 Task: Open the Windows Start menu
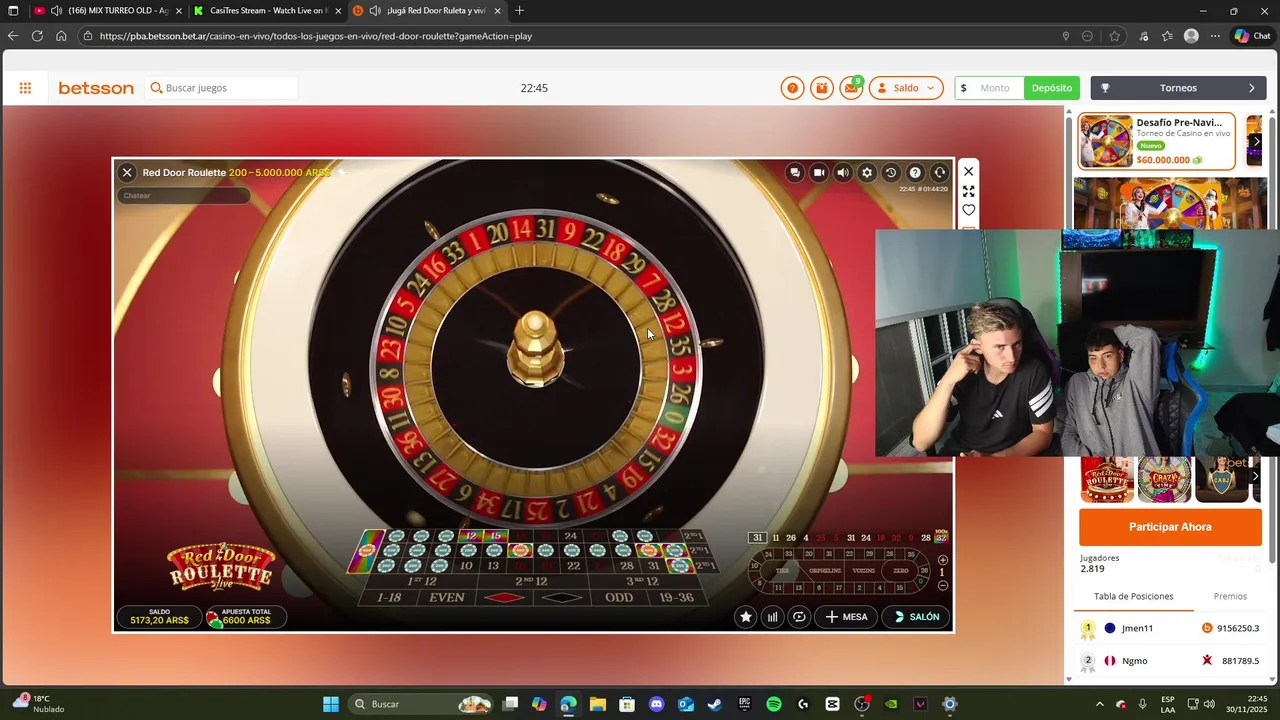tap(331, 704)
